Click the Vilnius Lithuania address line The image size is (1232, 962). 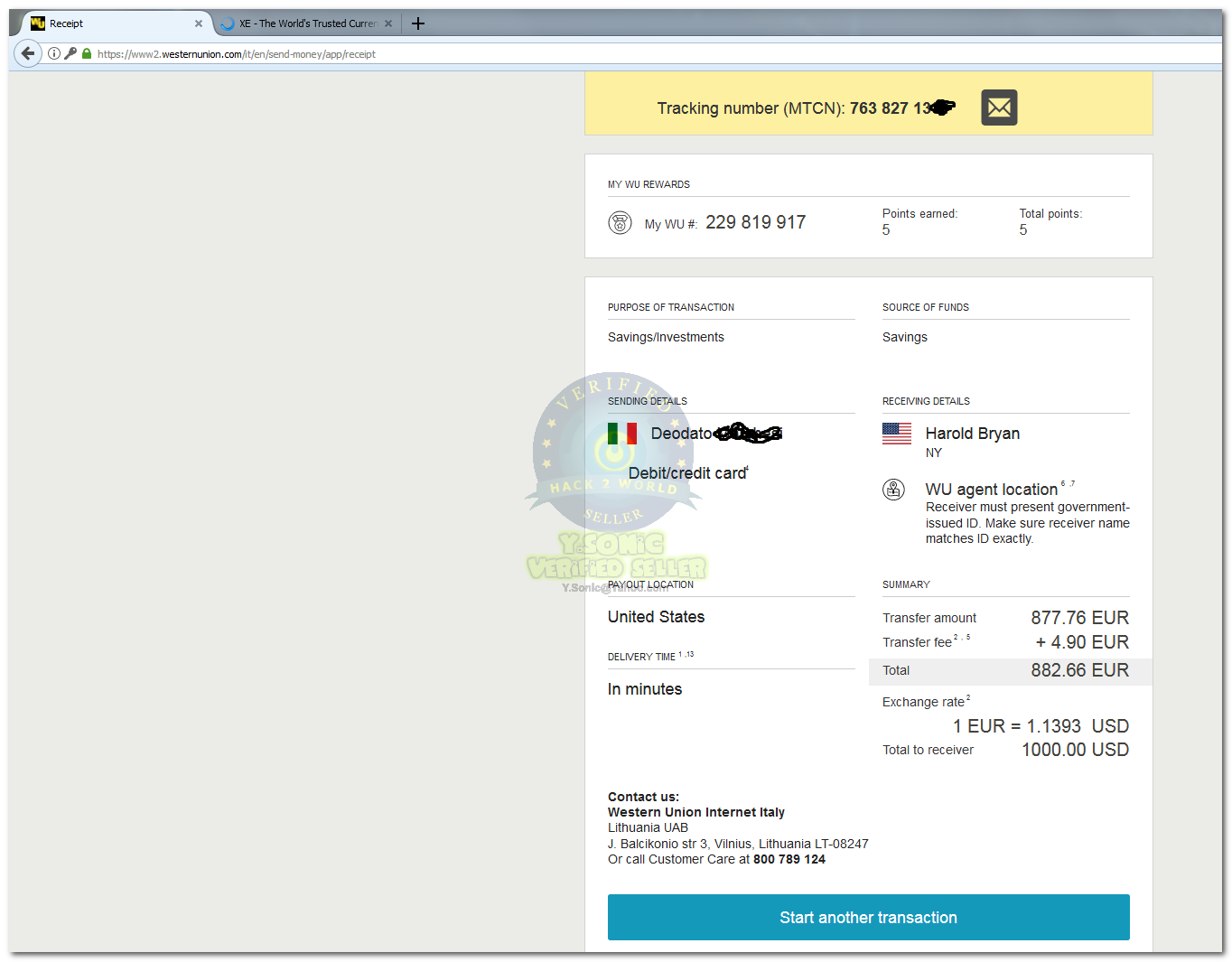pyautogui.click(x=738, y=844)
